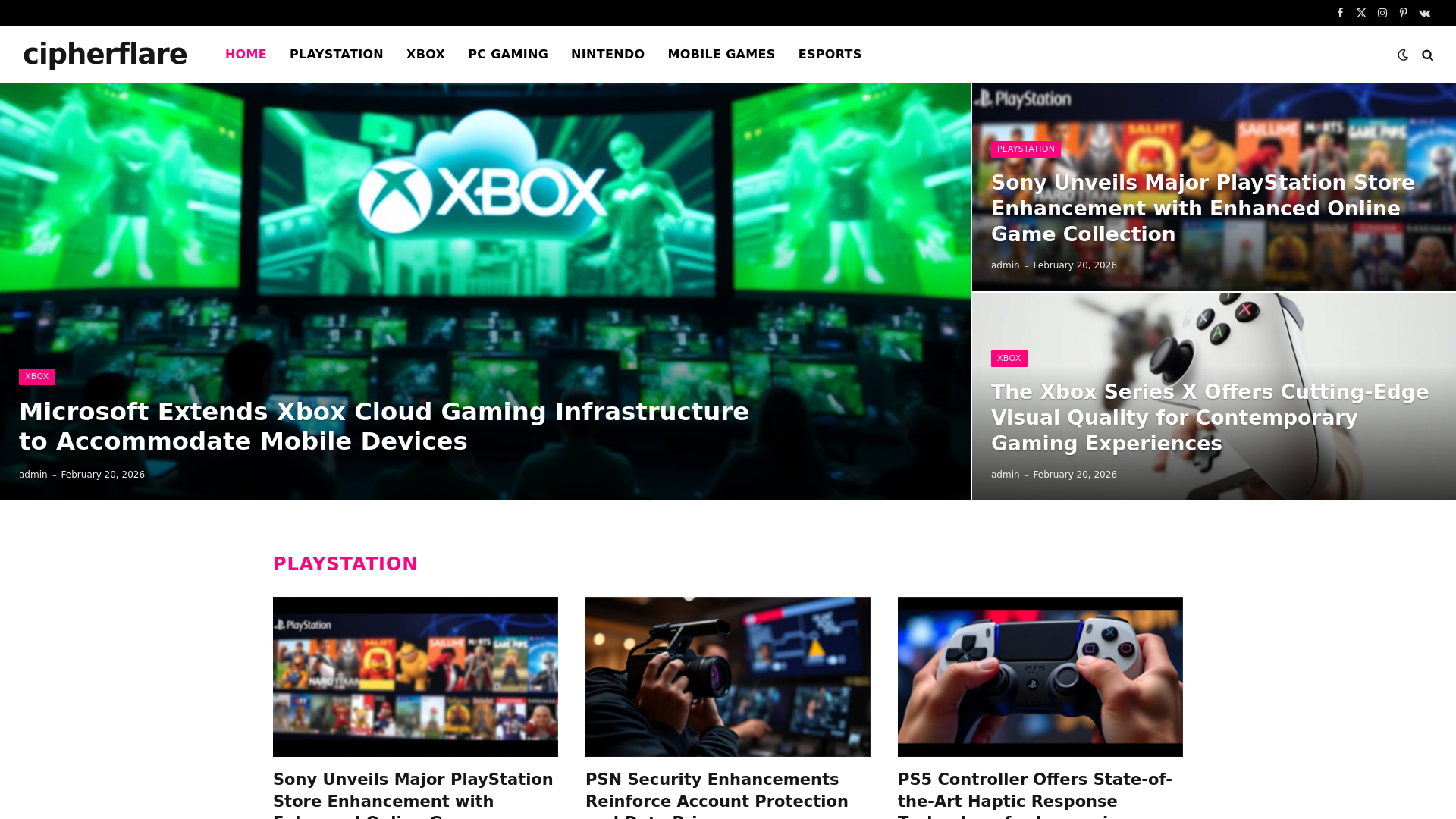Open Microsoft Extends Xbox Cloud Gaming headline
This screenshot has height=819, width=1456.
click(x=384, y=426)
